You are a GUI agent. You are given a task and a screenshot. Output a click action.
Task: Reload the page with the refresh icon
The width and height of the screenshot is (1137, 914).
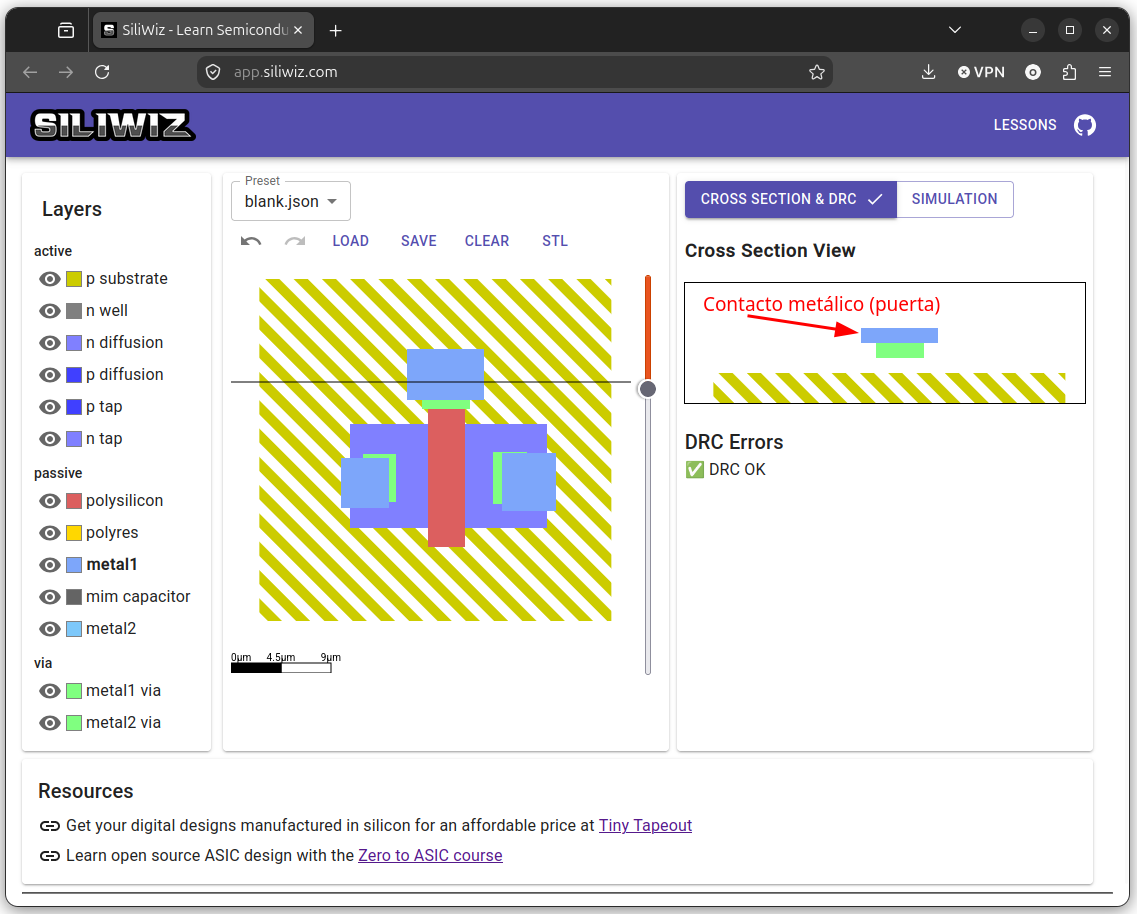[102, 72]
